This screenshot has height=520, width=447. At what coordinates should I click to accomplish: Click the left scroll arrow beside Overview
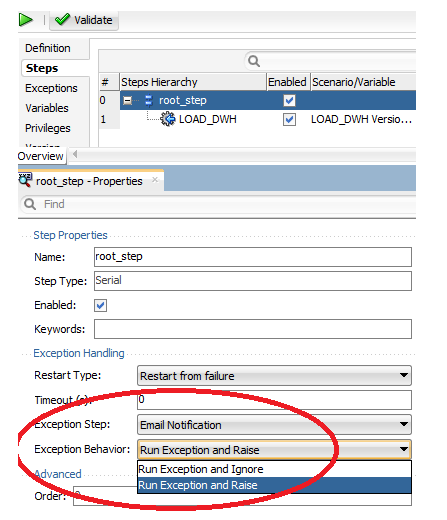[75, 154]
